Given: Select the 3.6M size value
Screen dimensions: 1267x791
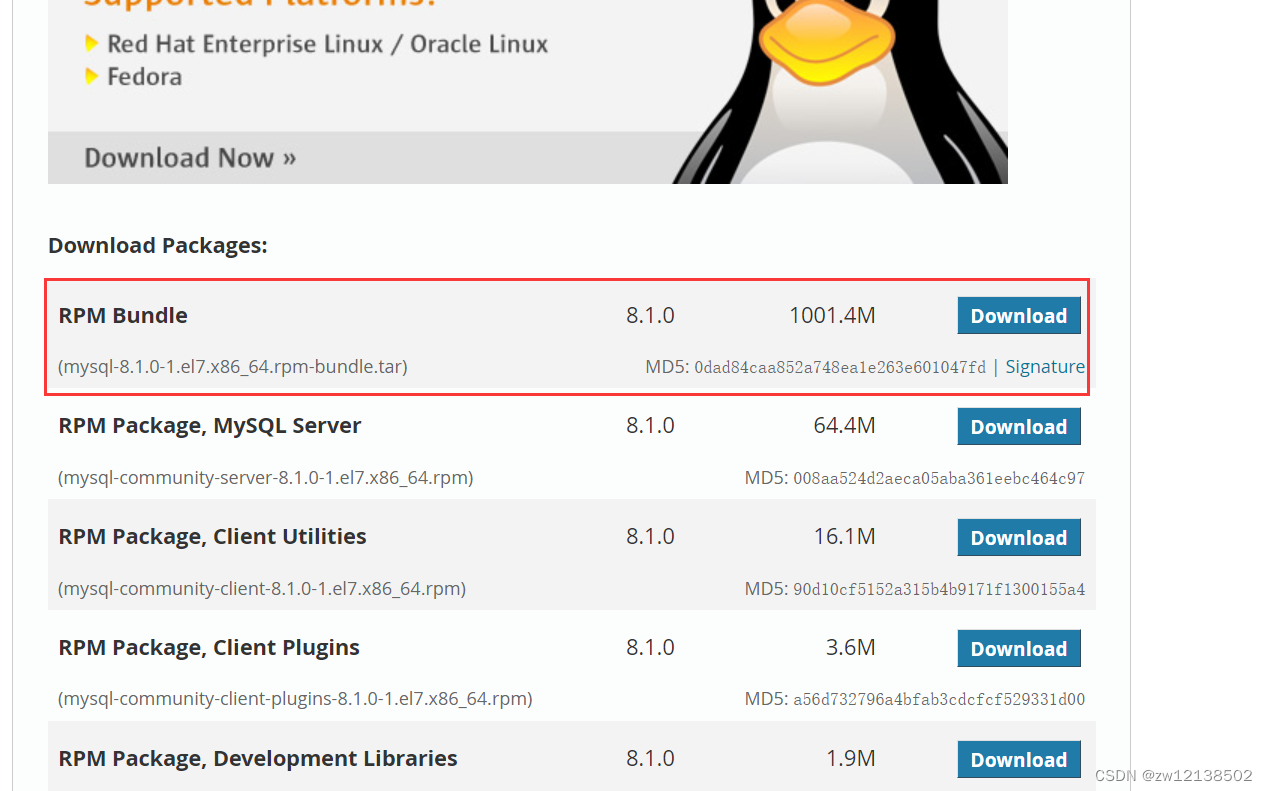Looking at the screenshot, I should pyautogui.click(x=851, y=648).
